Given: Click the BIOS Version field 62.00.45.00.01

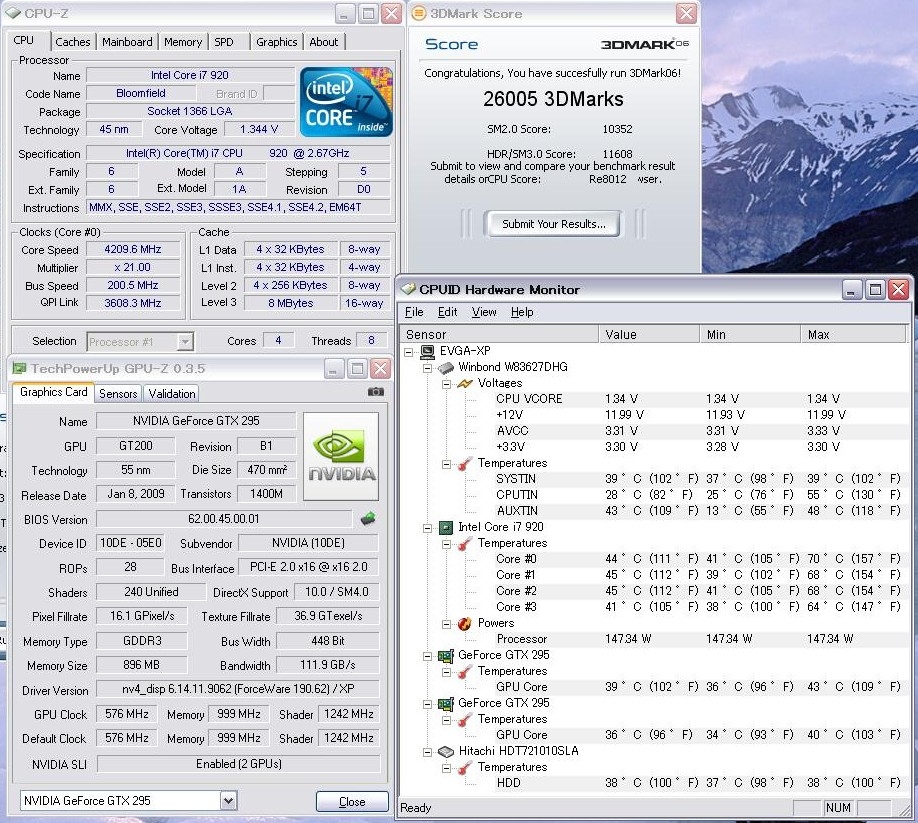Looking at the screenshot, I should (x=224, y=519).
